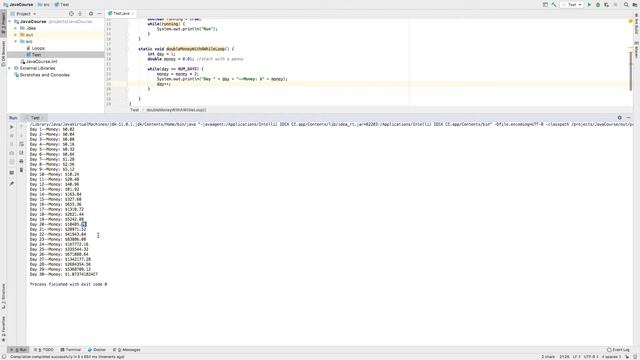Select Scratches and Consoles node
This screenshot has width=640, height=360.
click(42, 75)
